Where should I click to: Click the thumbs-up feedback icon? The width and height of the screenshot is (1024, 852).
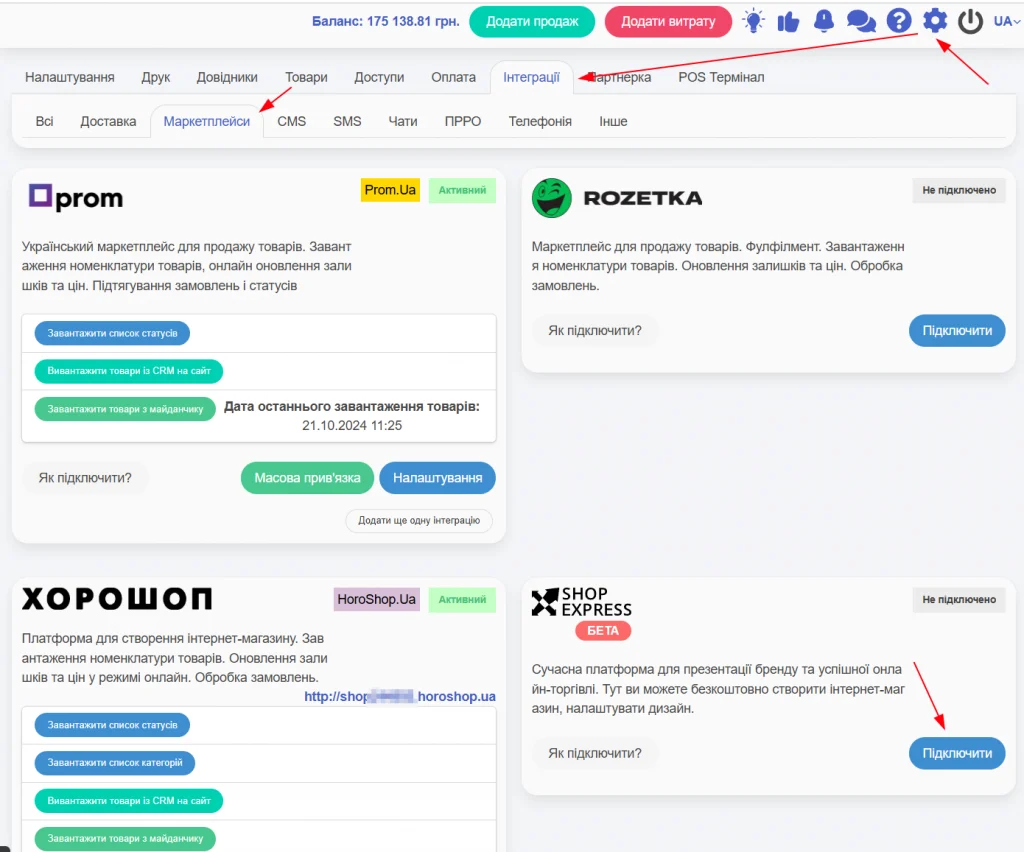pos(788,22)
